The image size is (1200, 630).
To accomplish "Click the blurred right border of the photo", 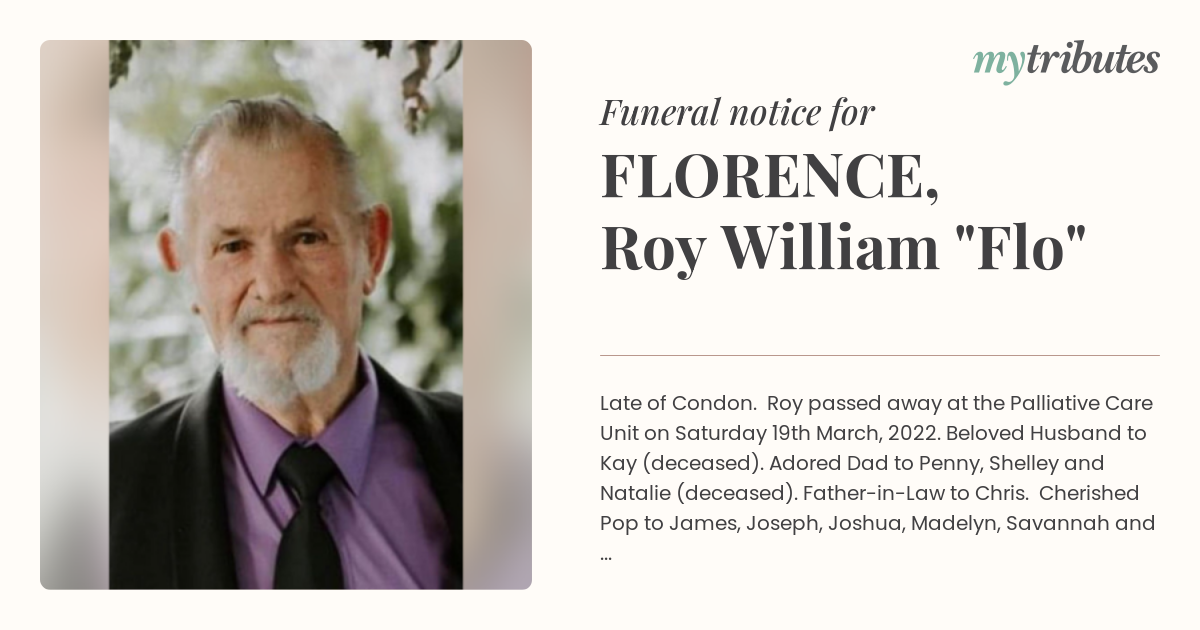I will tap(497, 315).
